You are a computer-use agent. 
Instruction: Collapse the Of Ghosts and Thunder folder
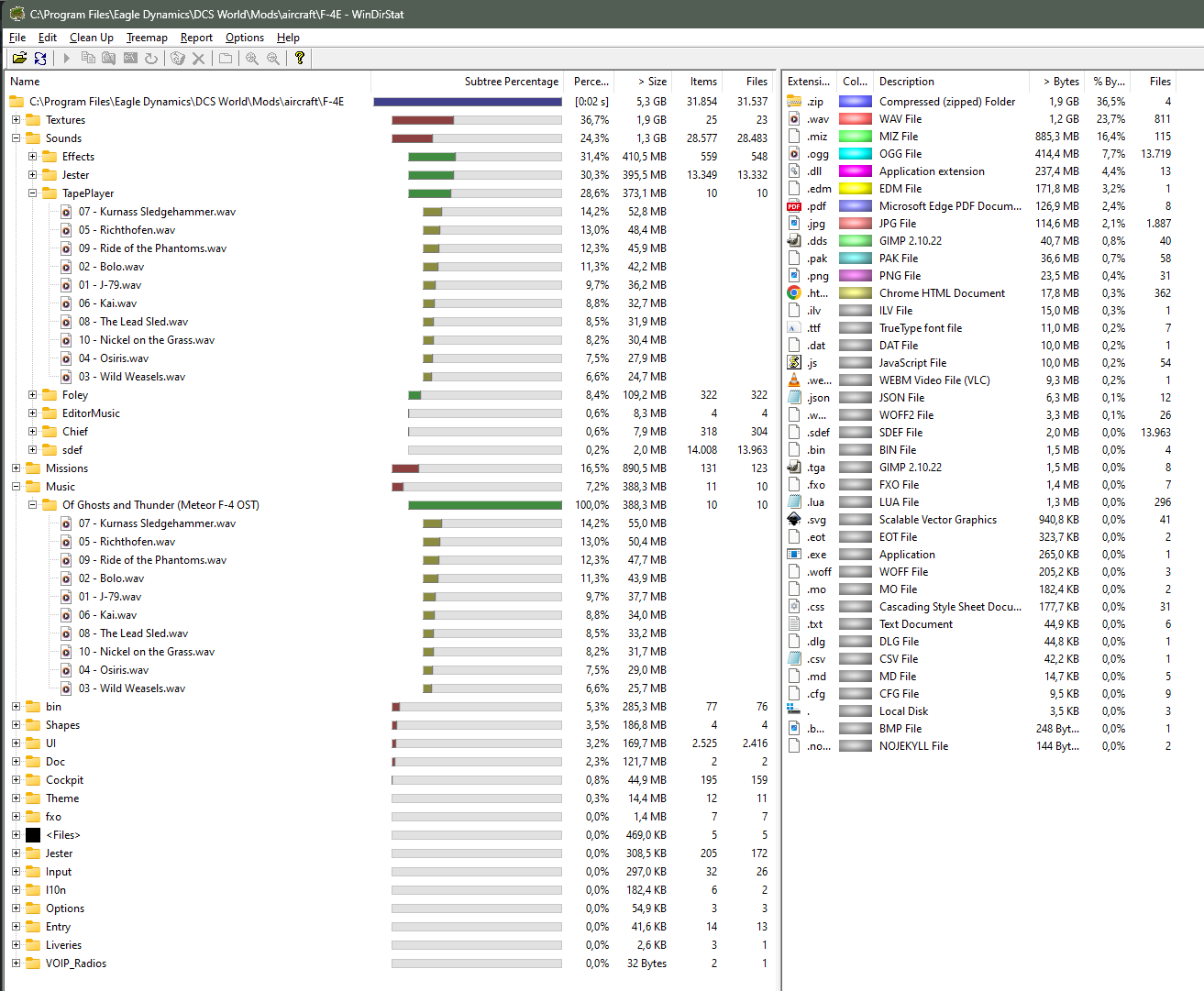[x=32, y=505]
